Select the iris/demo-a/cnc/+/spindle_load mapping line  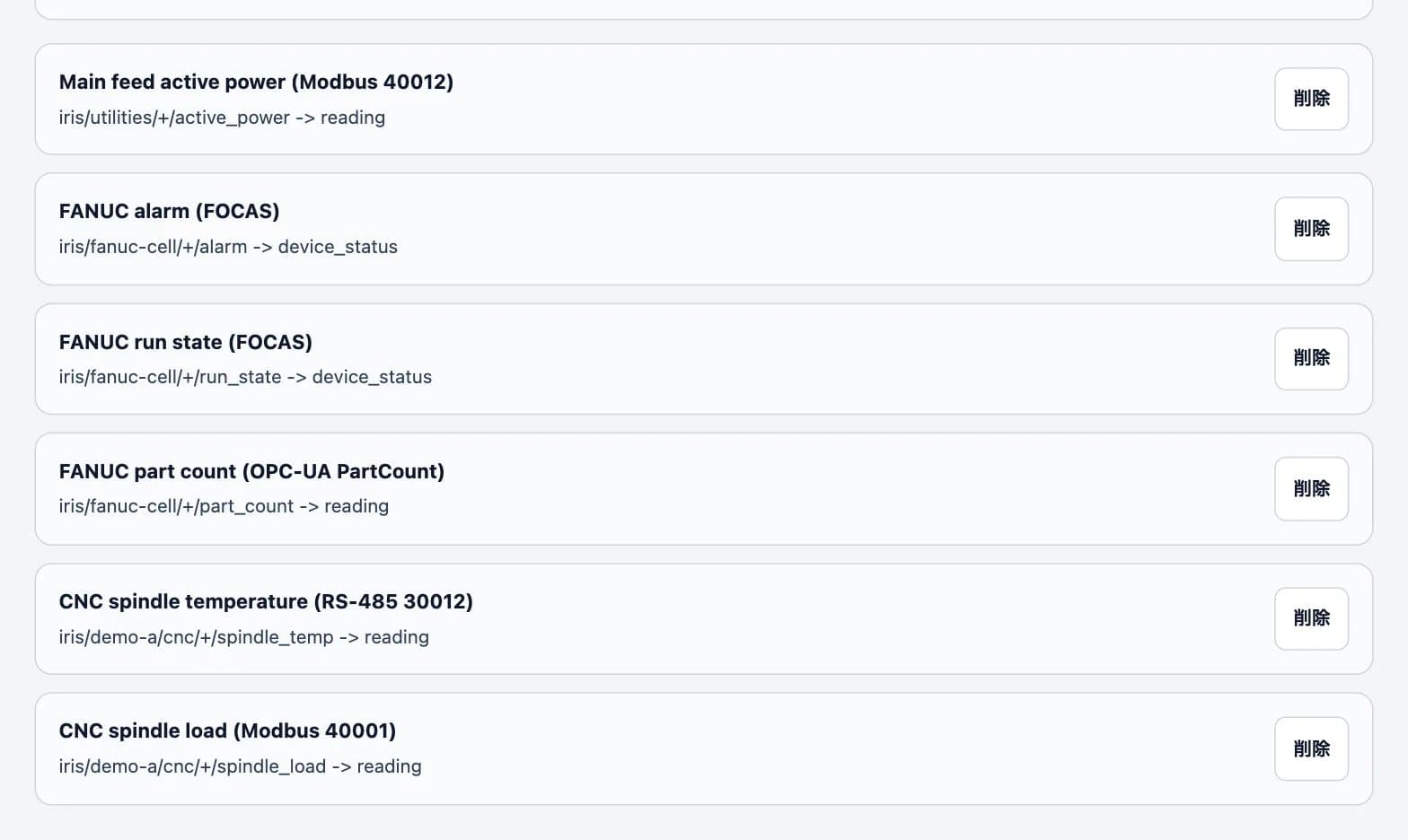click(x=240, y=766)
